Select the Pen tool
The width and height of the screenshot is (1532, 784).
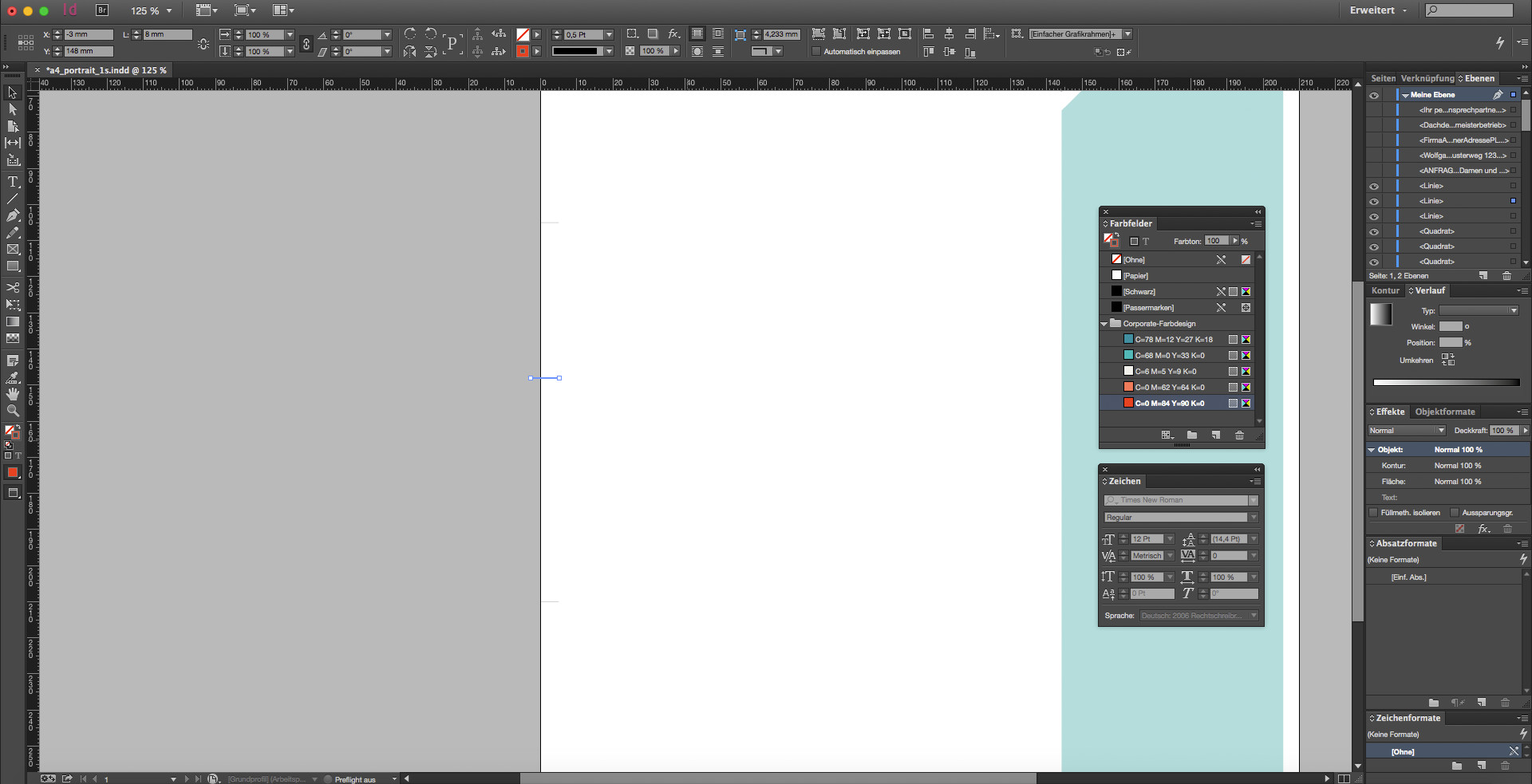coord(13,215)
